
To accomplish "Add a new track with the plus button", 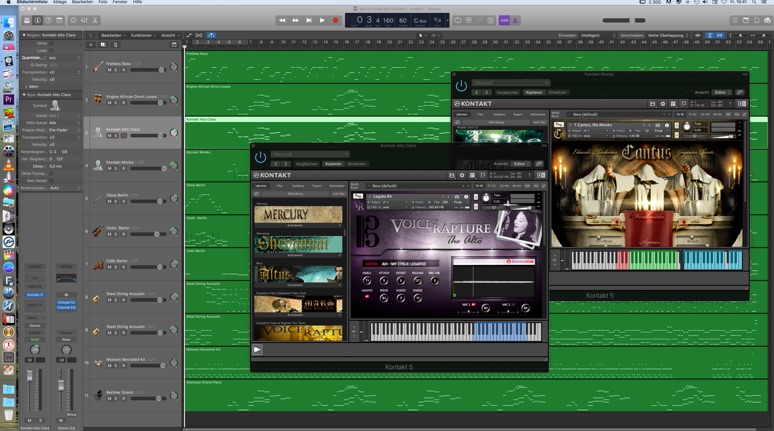I will point(91,44).
